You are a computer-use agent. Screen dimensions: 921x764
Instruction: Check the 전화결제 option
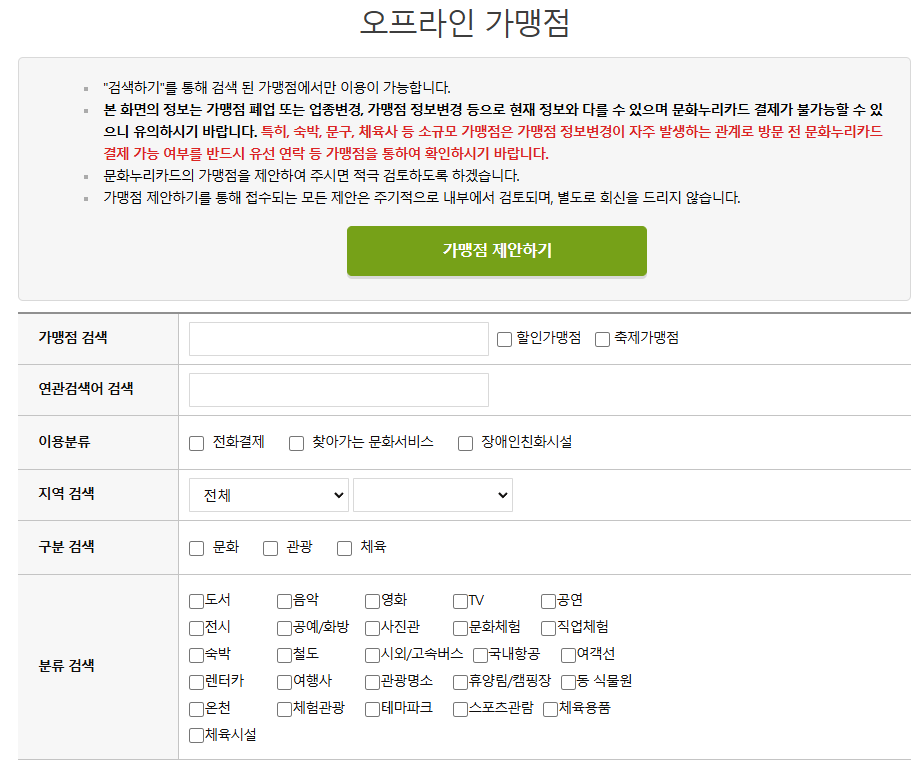click(196, 442)
